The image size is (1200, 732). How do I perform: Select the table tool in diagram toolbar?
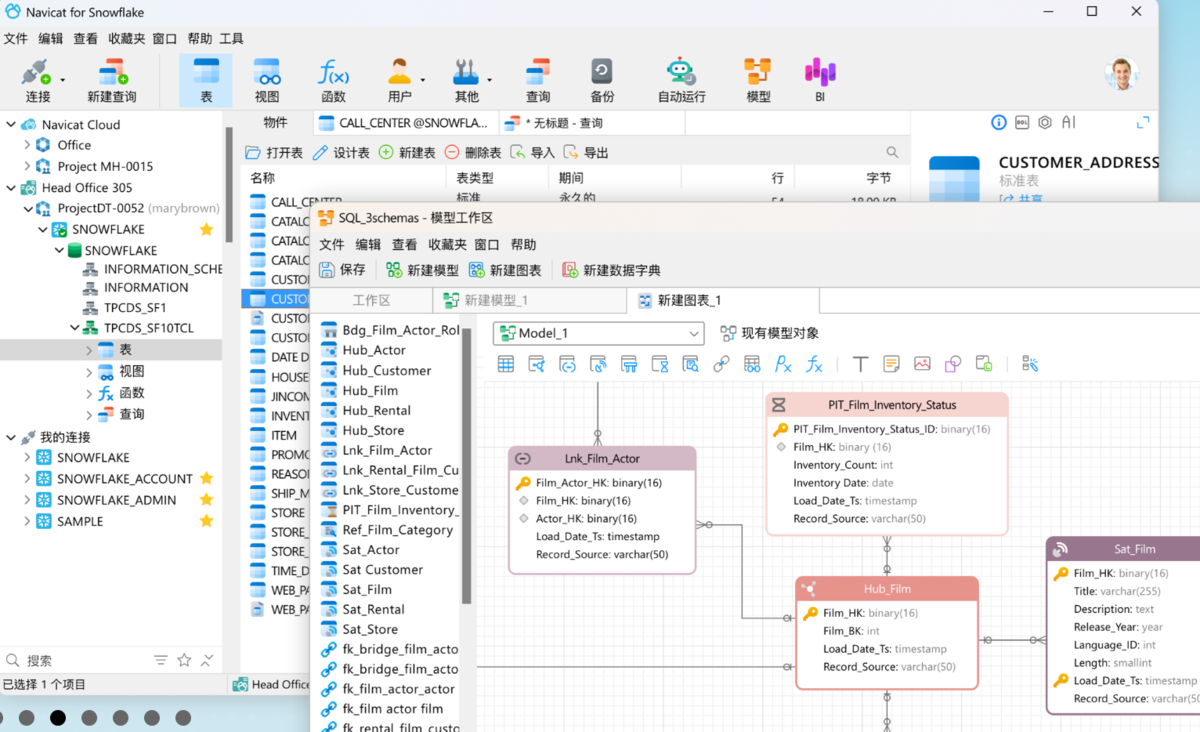506,364
